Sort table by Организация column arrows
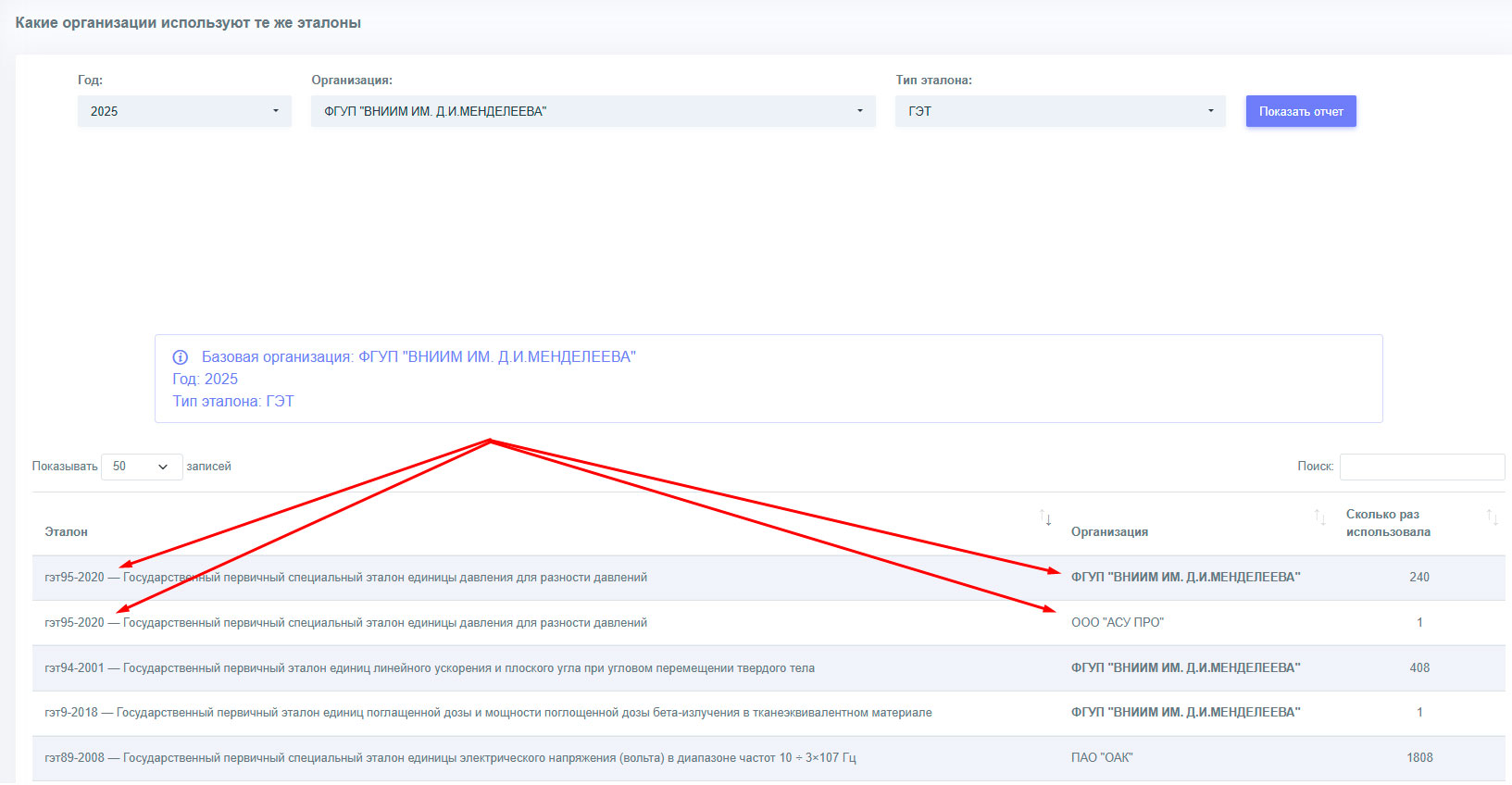 pyautogui.click(x=1319, y=517)
